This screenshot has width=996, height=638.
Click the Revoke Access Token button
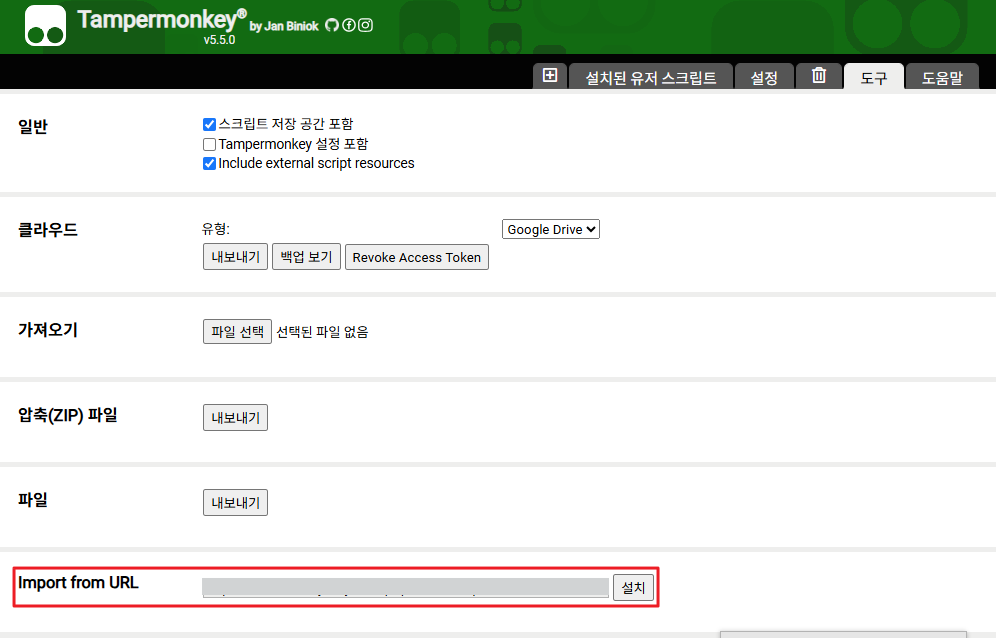pyautogui.click(x=417, y=257)
